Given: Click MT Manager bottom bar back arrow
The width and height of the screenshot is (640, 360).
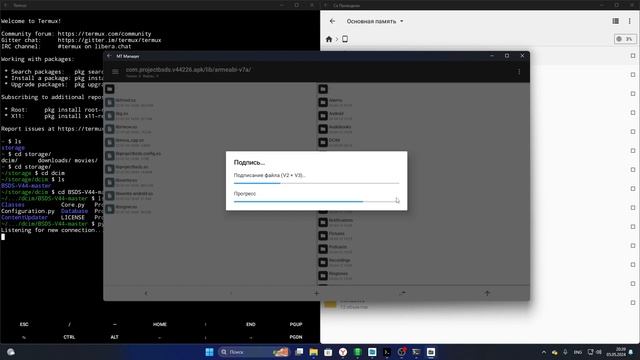Looking at the screenshot, I should pos(146,293).
